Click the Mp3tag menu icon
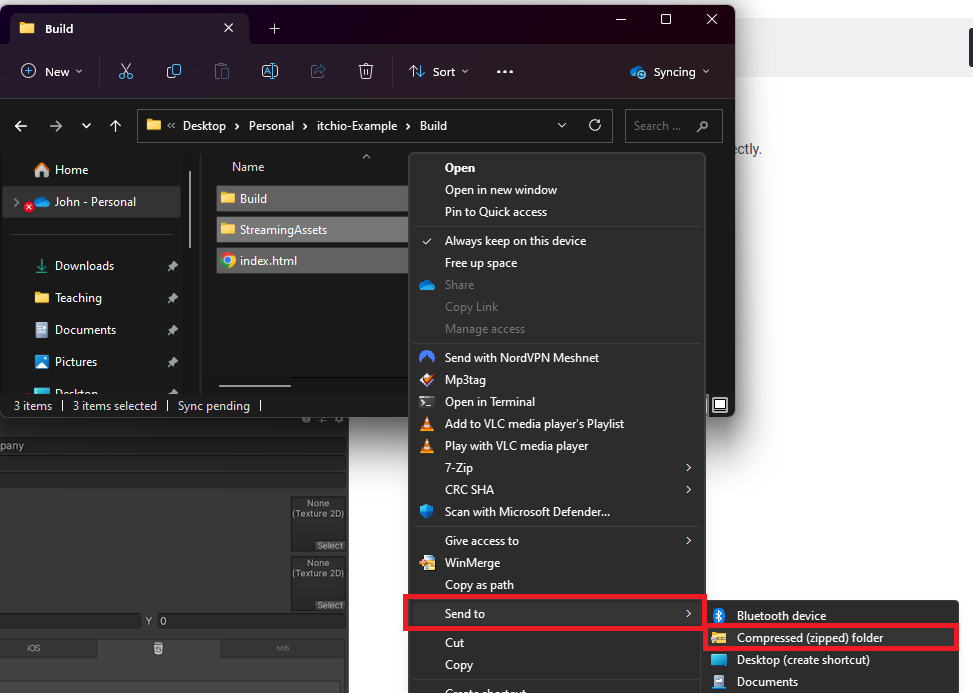Screen dimensions: 973x693 tap(427, 380)
